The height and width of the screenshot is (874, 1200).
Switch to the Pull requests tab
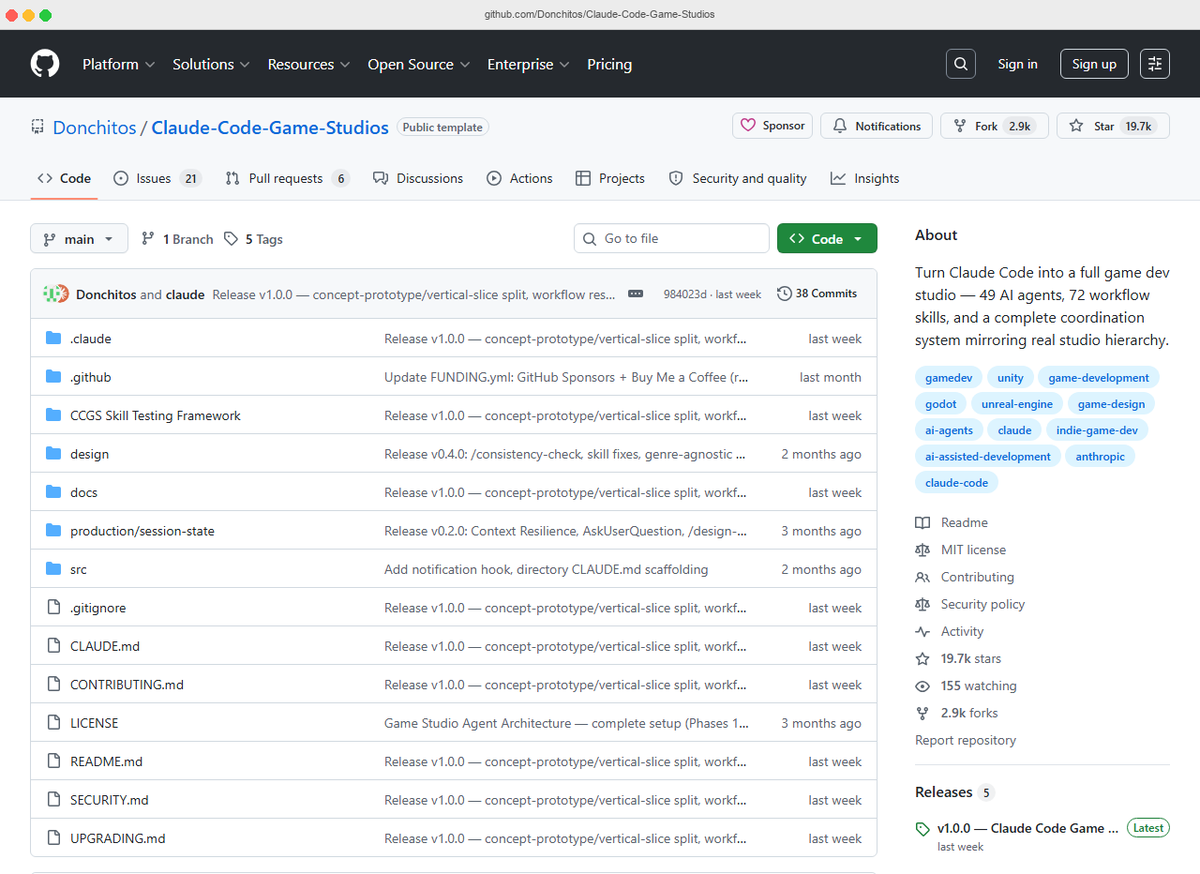287,178
